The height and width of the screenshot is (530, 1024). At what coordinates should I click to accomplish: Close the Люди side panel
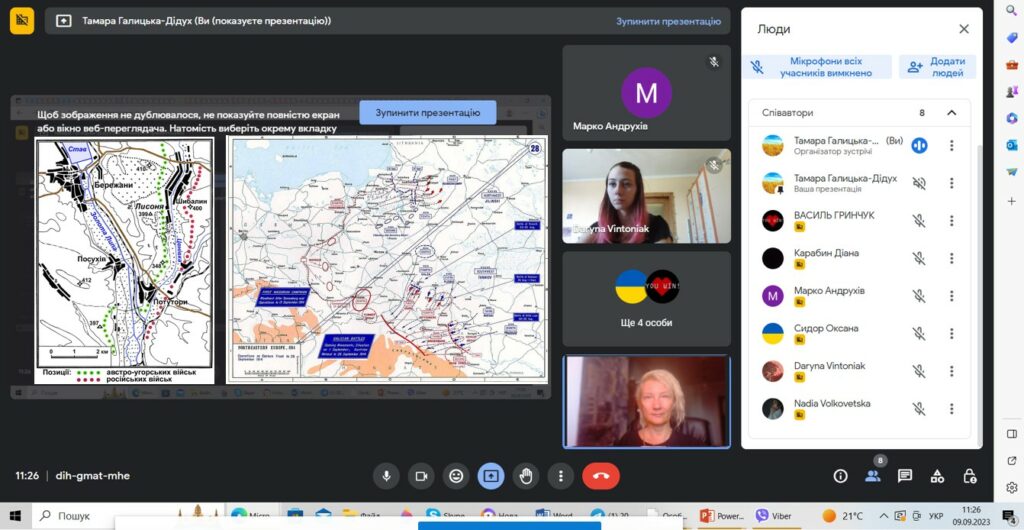(x=964, y=29)
